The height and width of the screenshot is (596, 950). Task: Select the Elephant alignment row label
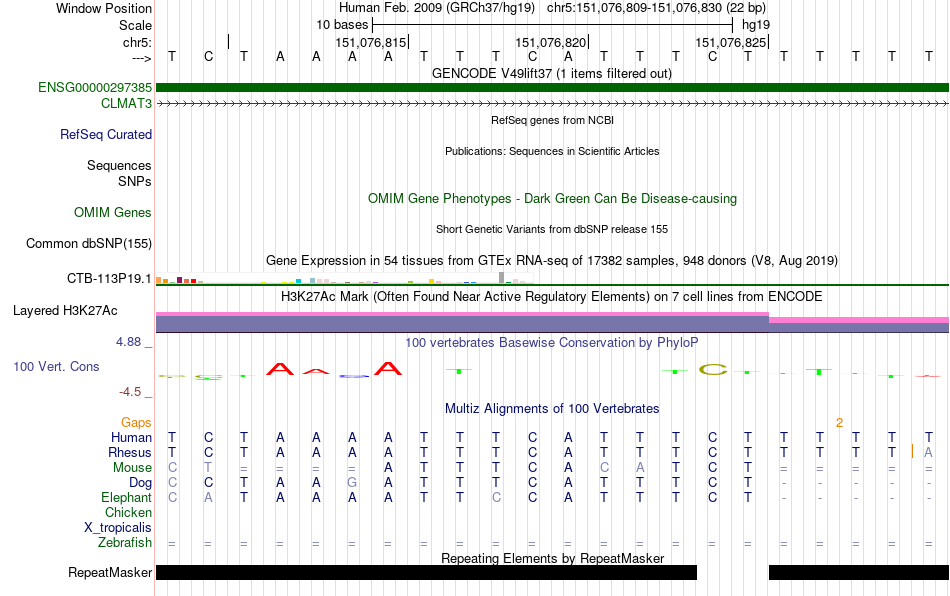coord(126,497)
